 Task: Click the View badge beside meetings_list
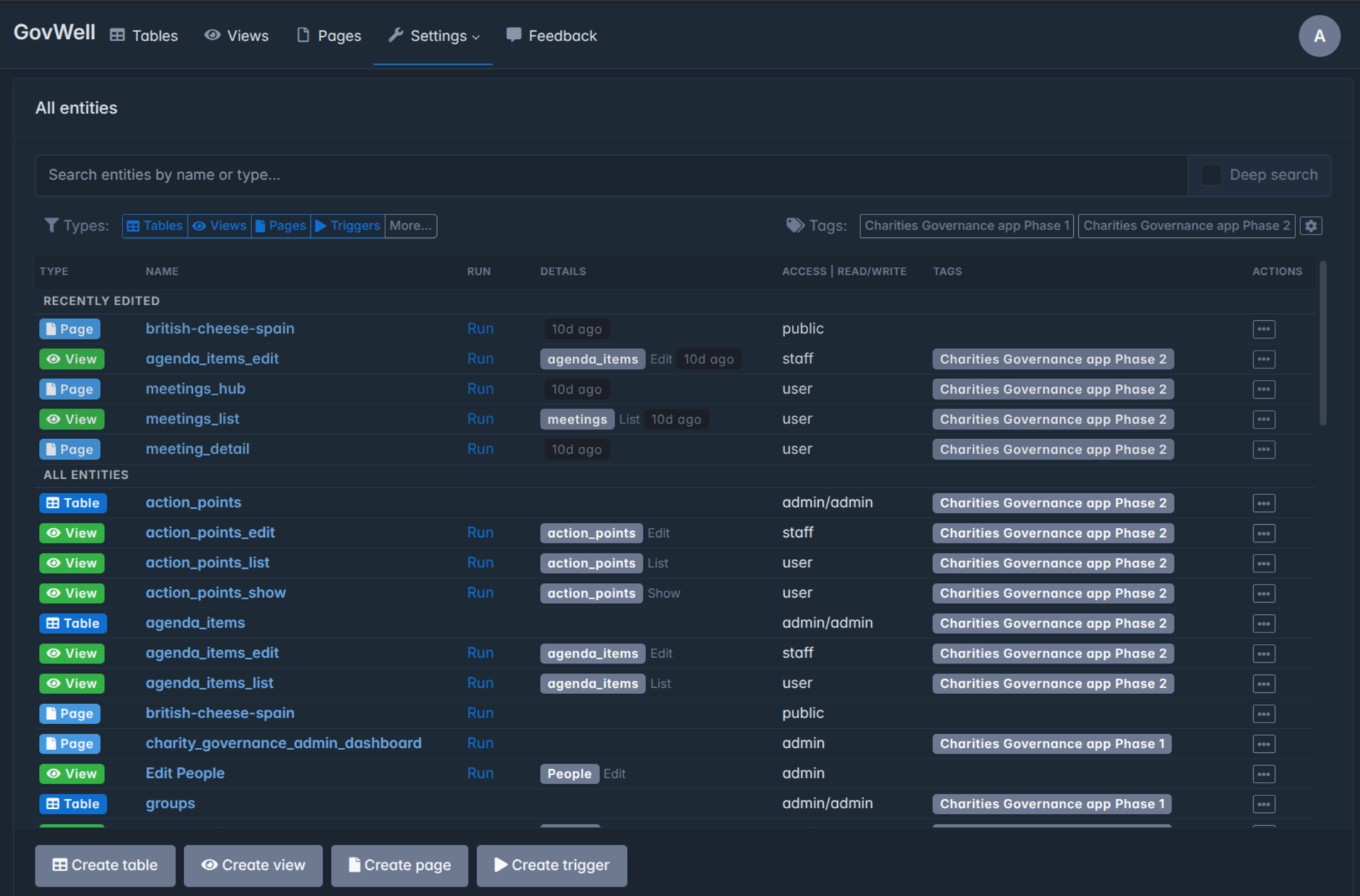[72, 419]
